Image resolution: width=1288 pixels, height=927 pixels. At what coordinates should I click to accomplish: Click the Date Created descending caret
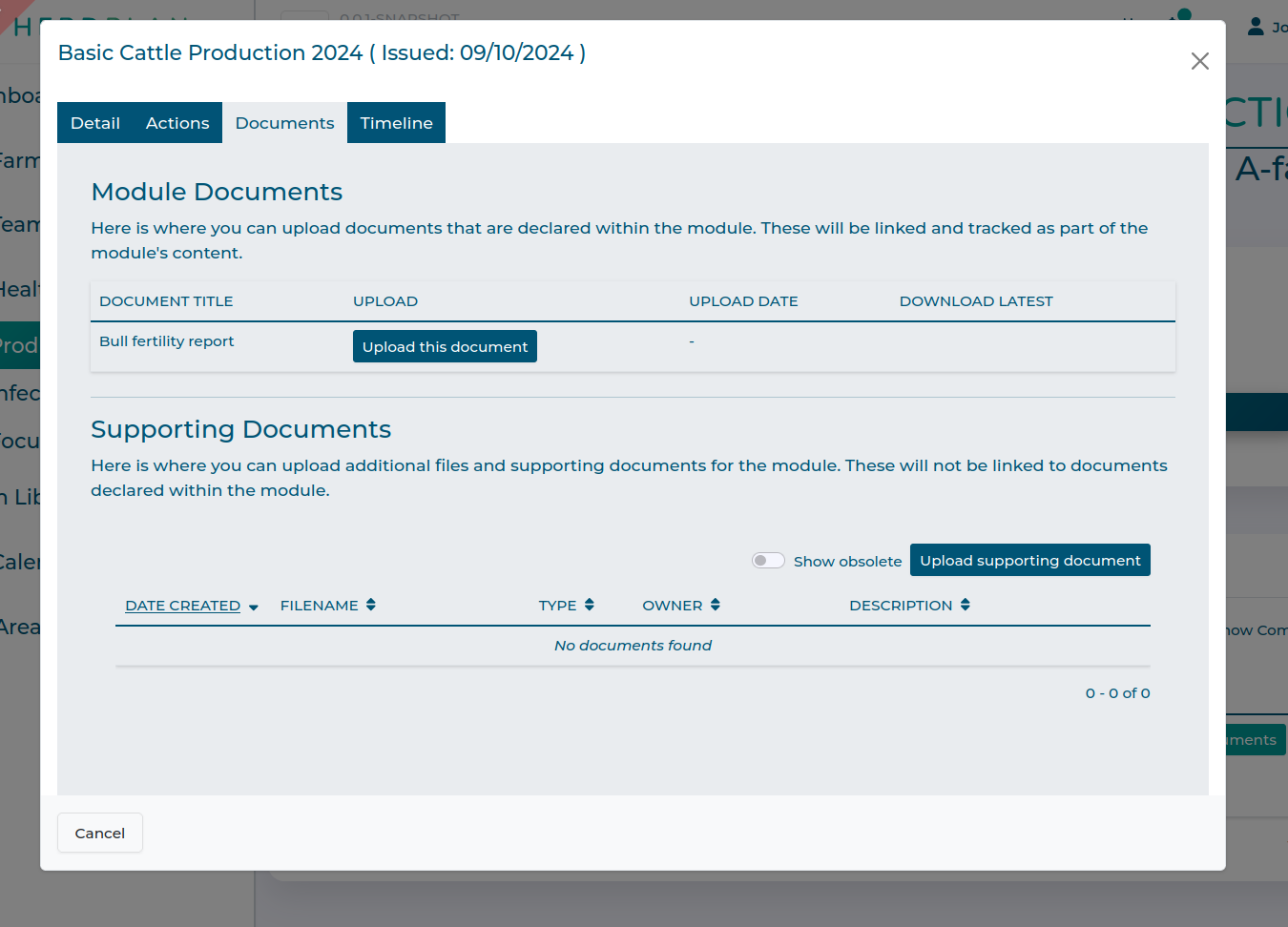pos(253,607)
